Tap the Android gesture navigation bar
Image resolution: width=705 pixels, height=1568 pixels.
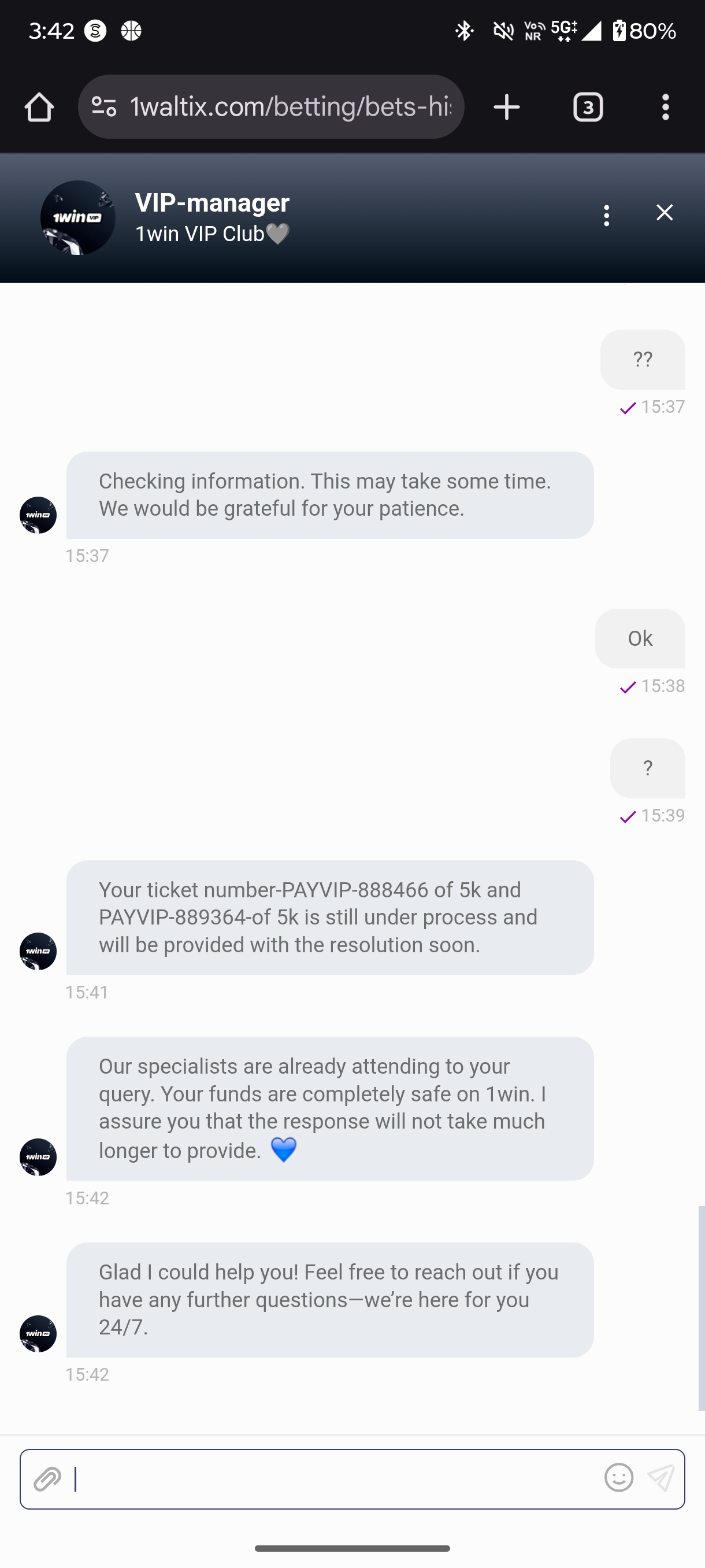pos(352,1548)
